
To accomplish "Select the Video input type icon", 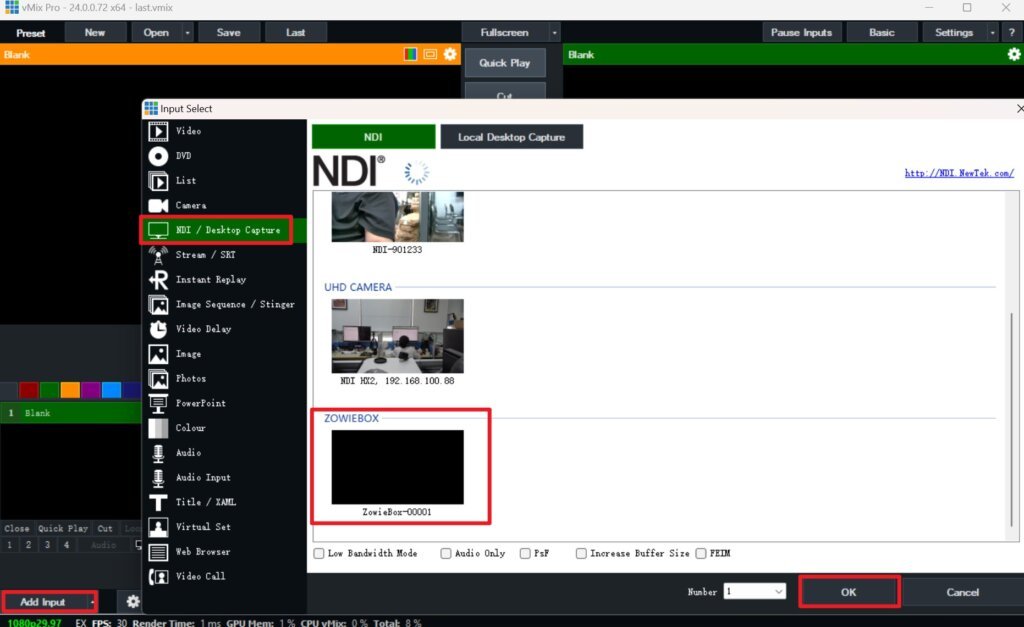I will coord(158,131).
